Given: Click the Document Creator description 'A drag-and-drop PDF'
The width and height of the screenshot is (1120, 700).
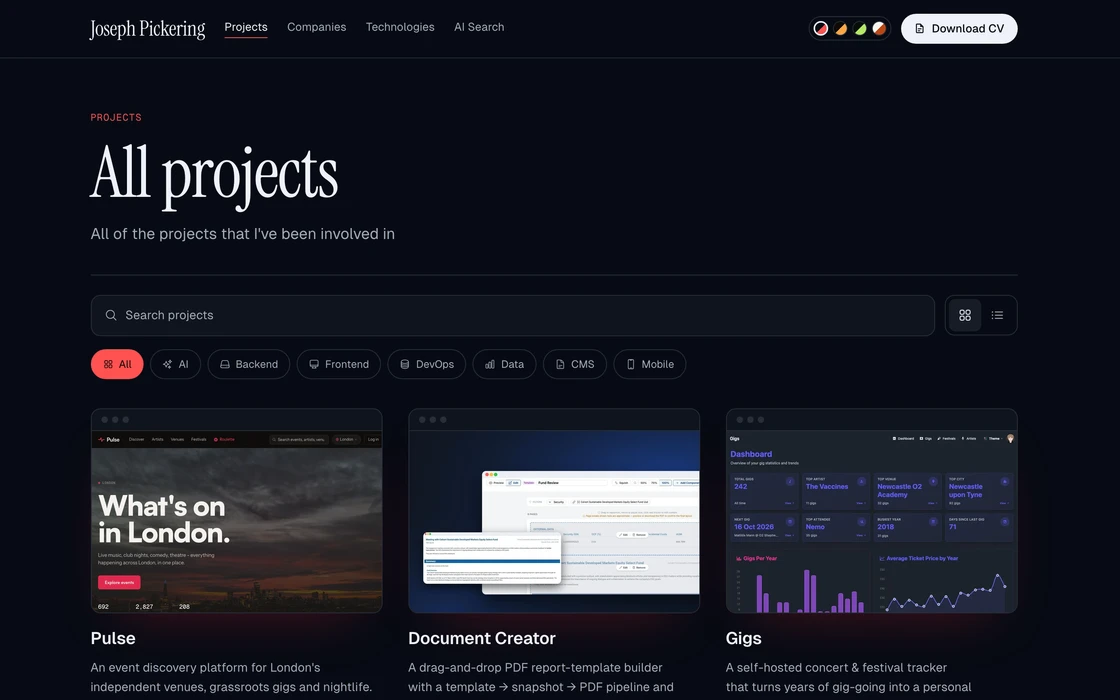Looking at the screenshot, I should pos(541,677).
